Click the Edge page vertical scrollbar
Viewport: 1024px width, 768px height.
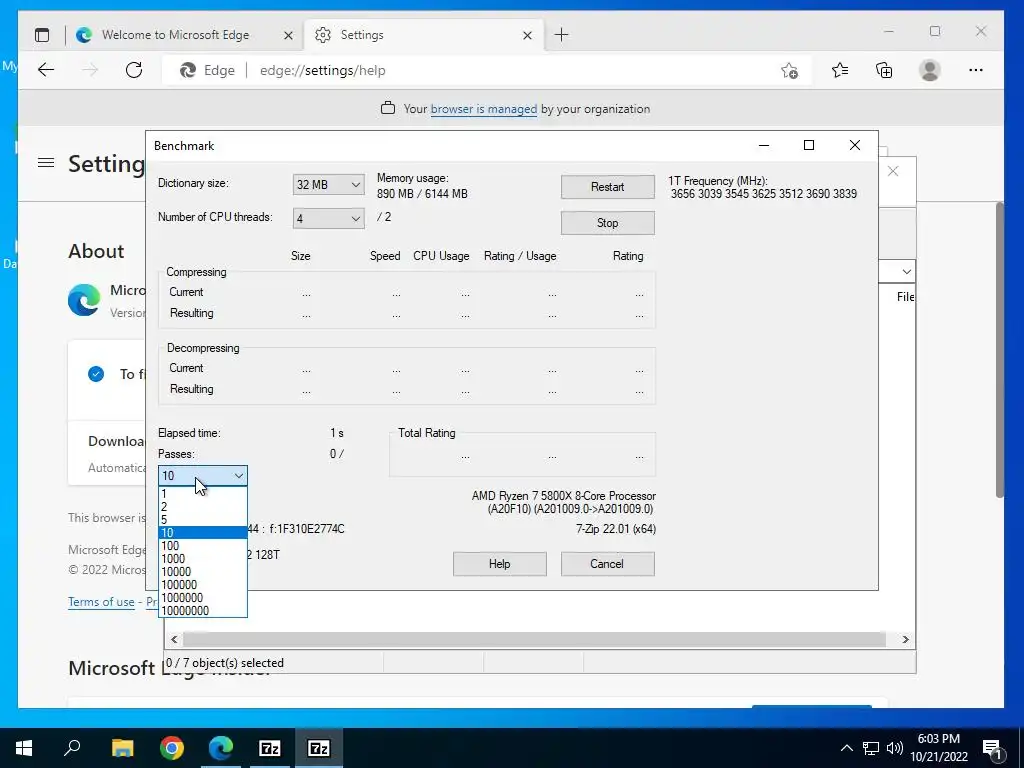(999, 350)
